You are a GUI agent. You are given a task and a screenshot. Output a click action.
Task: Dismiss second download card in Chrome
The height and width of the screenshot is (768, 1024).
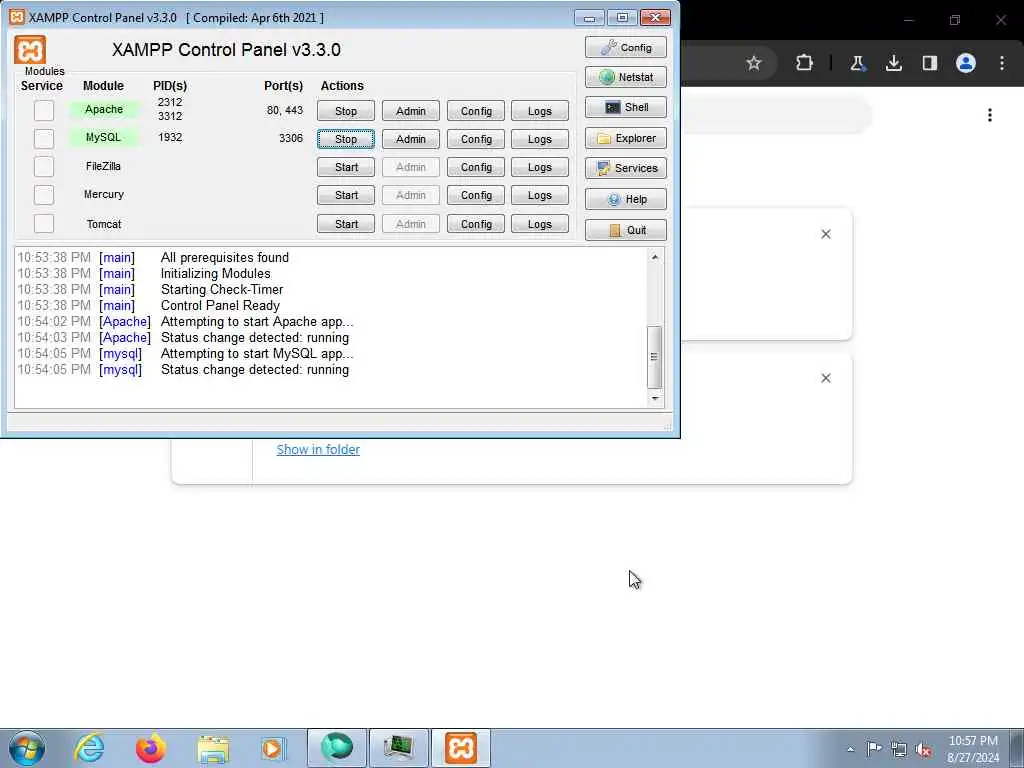click(x=826, y=378)
